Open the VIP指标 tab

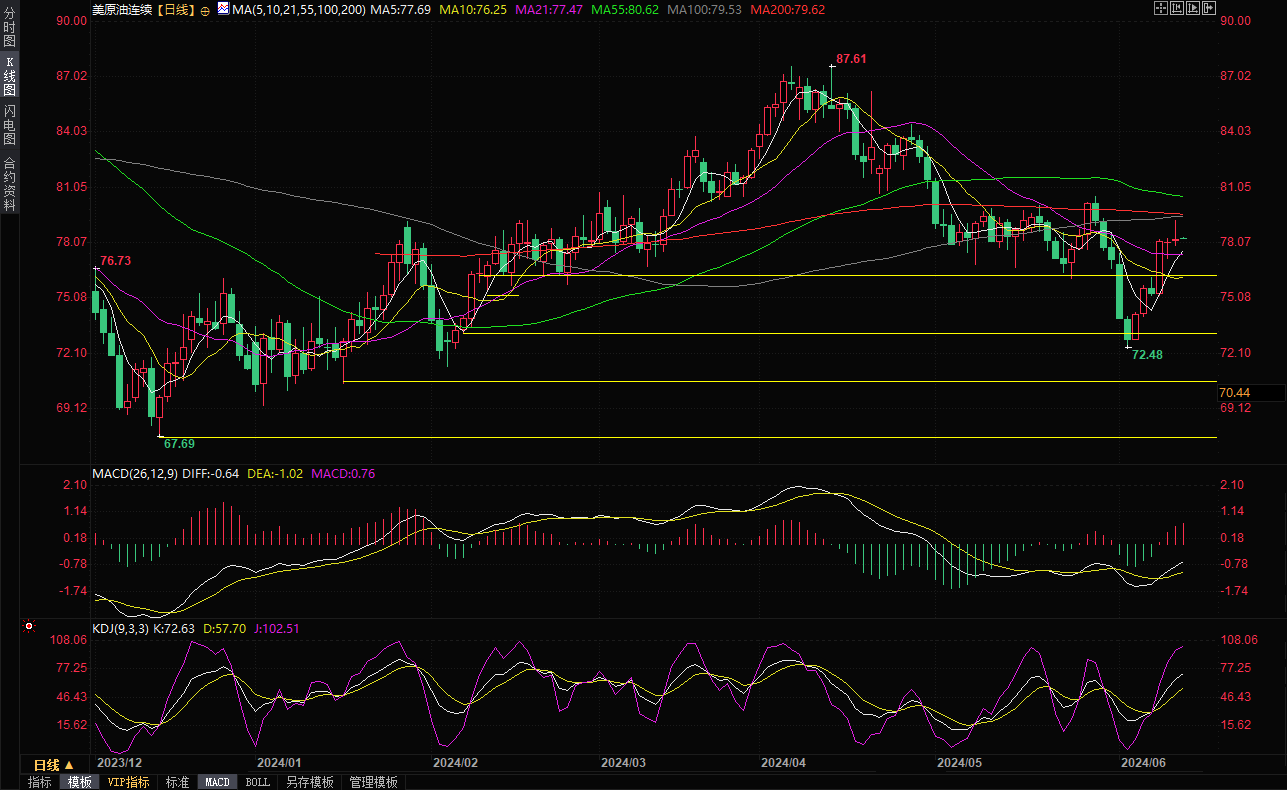[128, 782]
